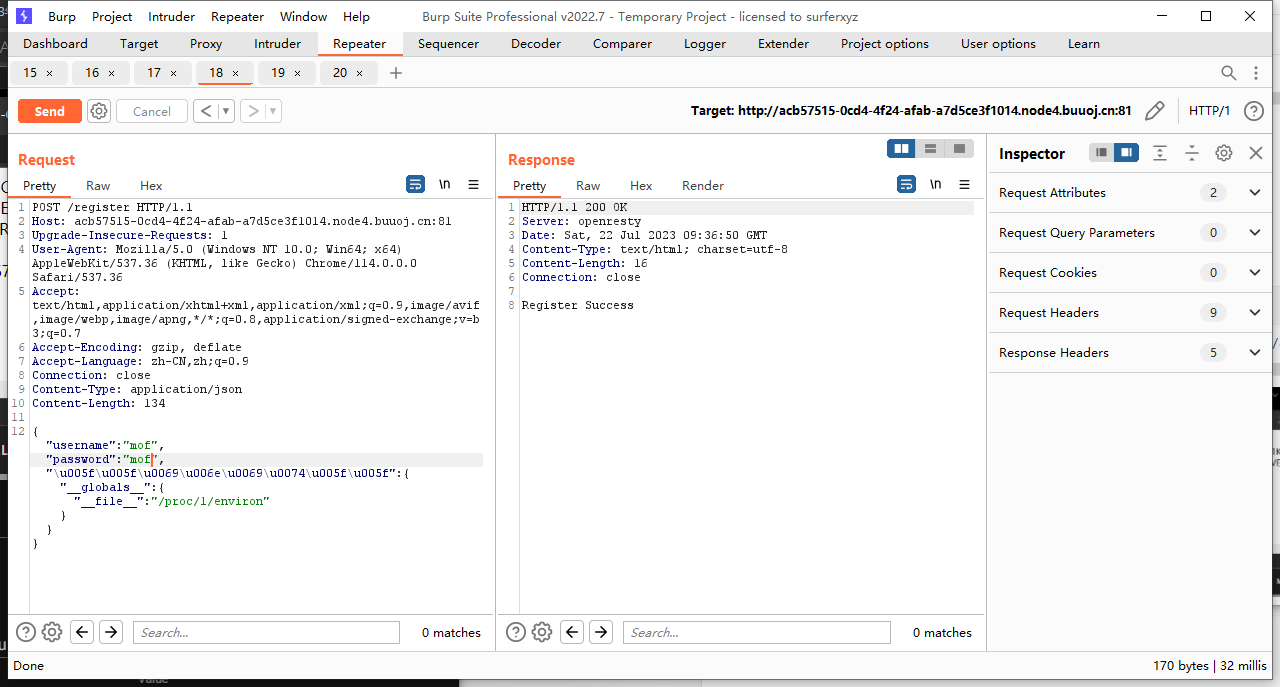1280x687 pixels.
Task: Go to previous response search match
Action: [x=572, y=632]
